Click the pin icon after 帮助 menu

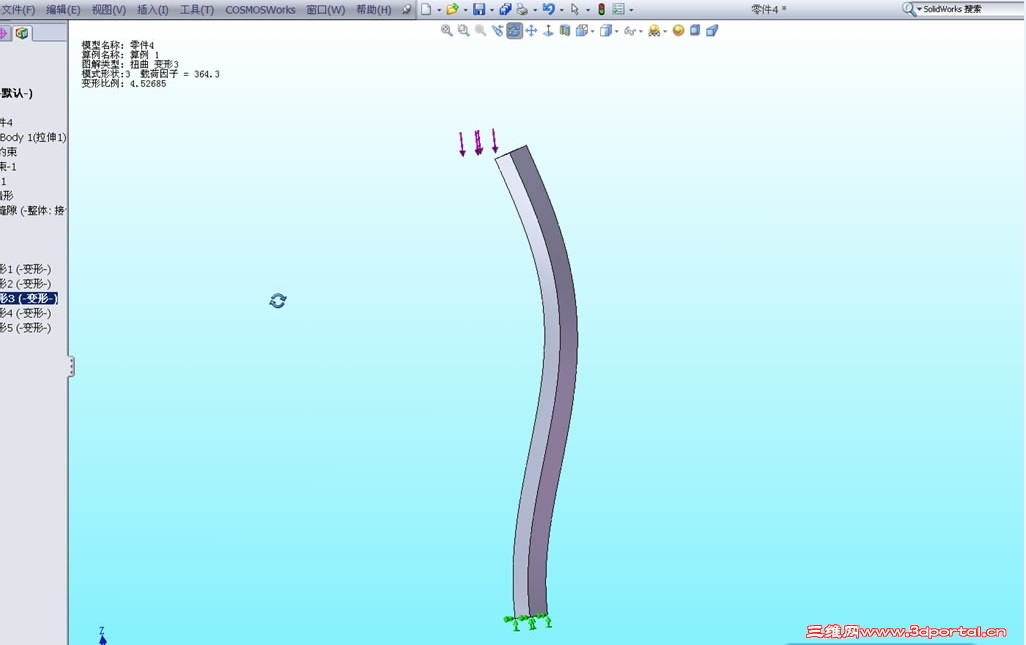pos(407,9)
